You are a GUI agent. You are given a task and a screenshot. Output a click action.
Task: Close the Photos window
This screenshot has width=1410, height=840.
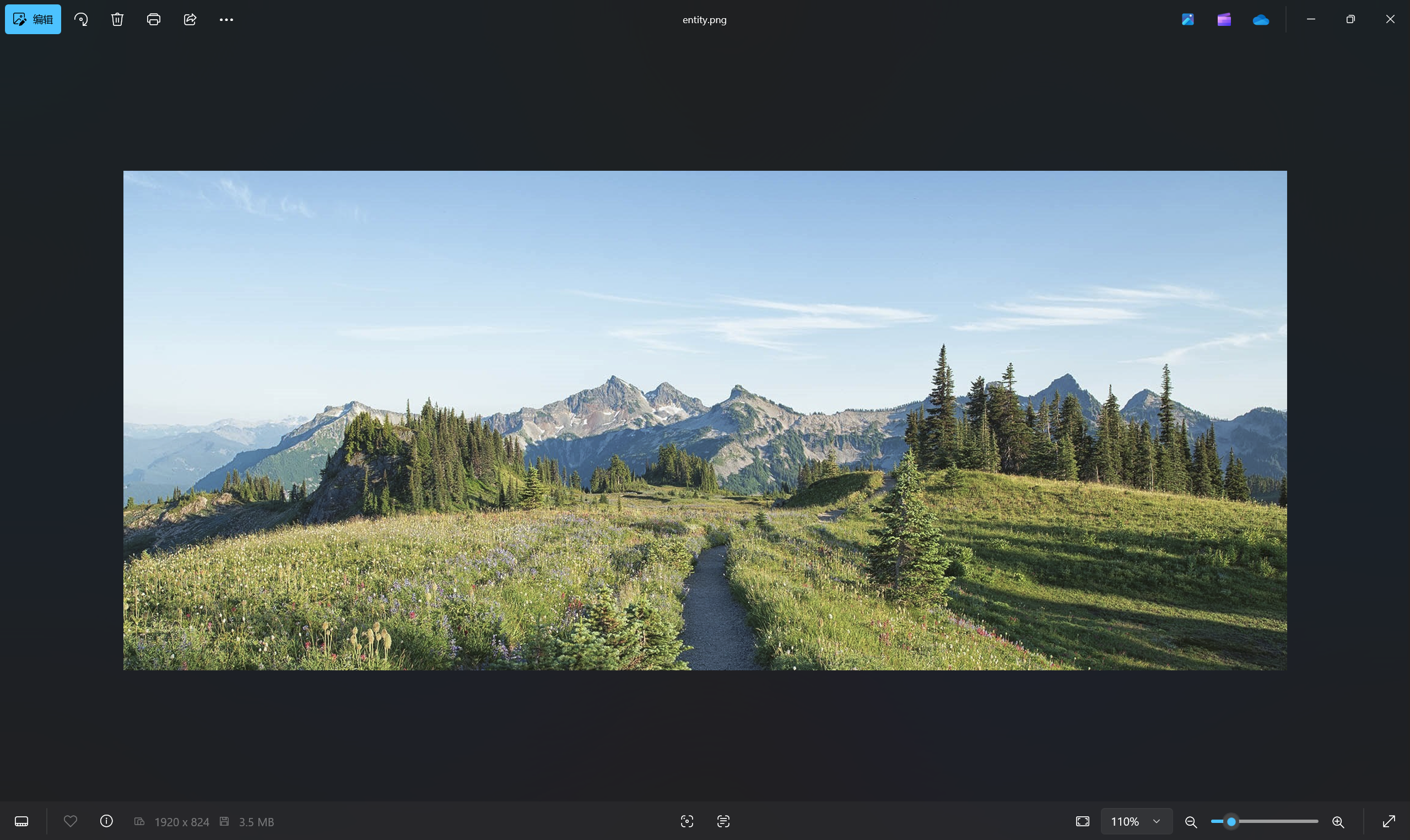pos(1390,19)
